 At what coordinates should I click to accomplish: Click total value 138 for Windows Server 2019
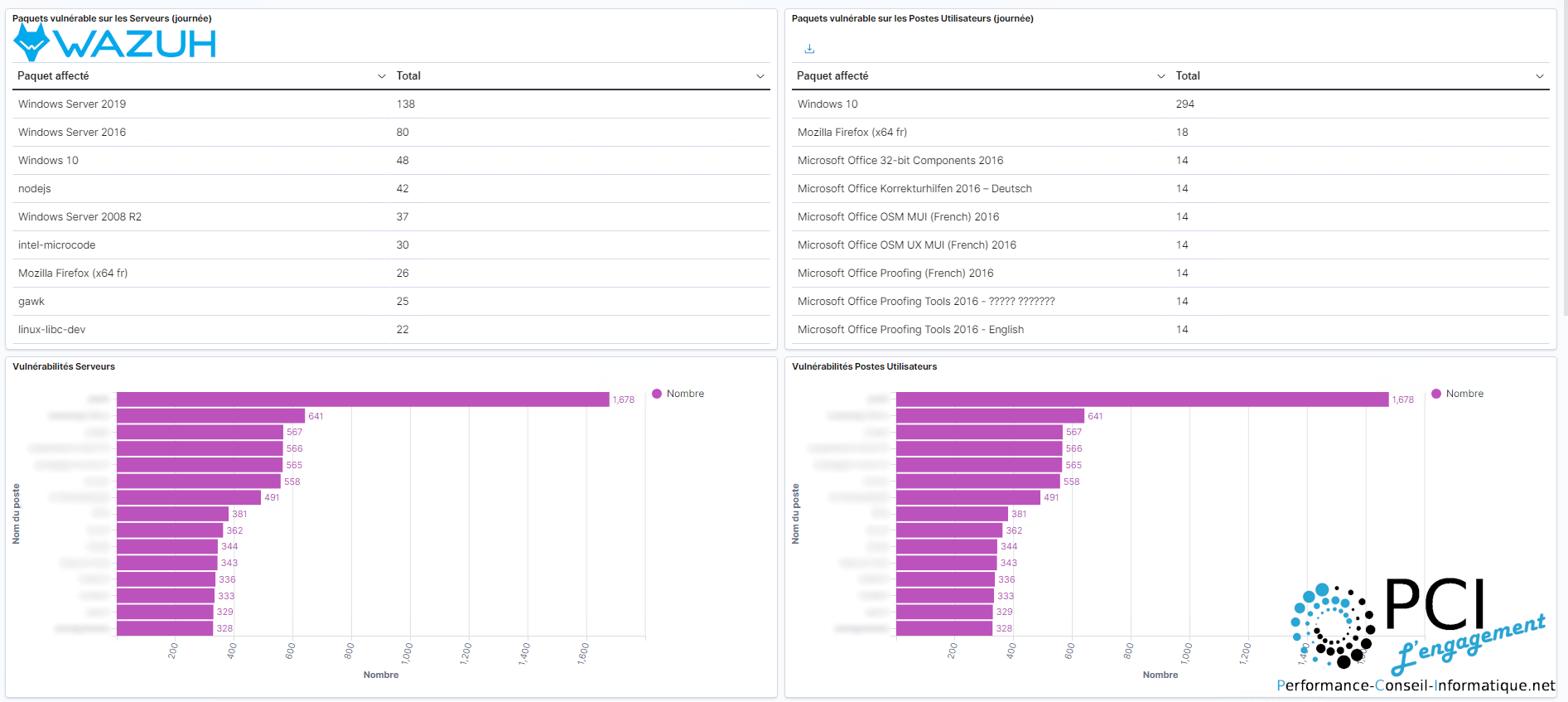406,104
